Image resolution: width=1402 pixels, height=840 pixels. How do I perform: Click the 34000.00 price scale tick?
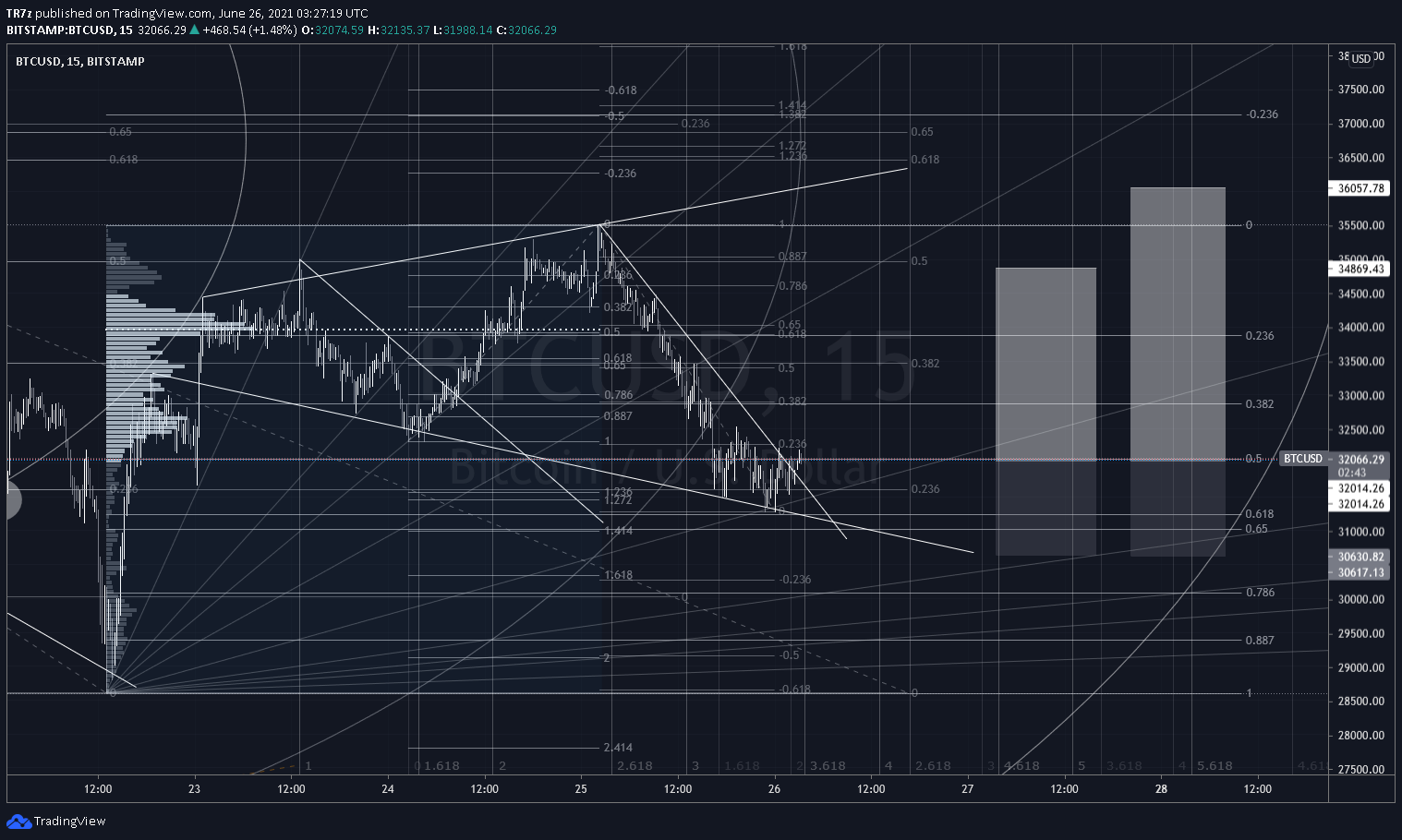click(x=1360, y=328)
